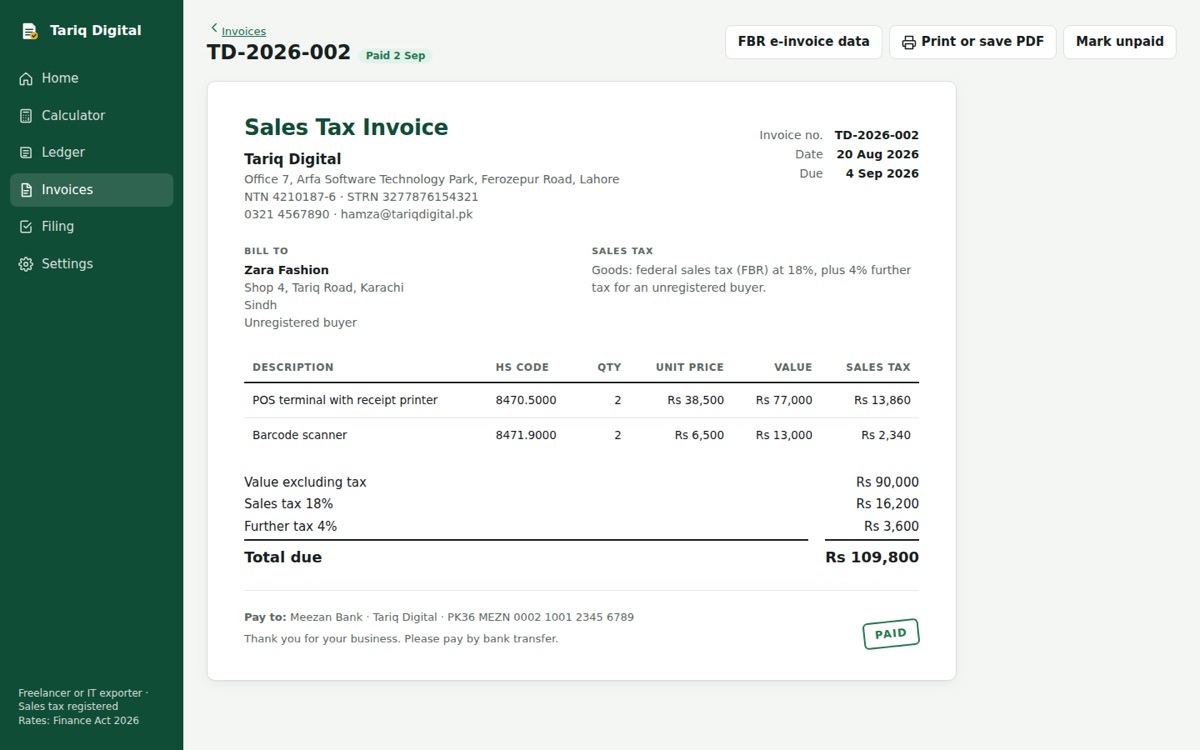1200x750 pixels.
Task: Click the Settings gear icon
Action: tap(26, 264)
